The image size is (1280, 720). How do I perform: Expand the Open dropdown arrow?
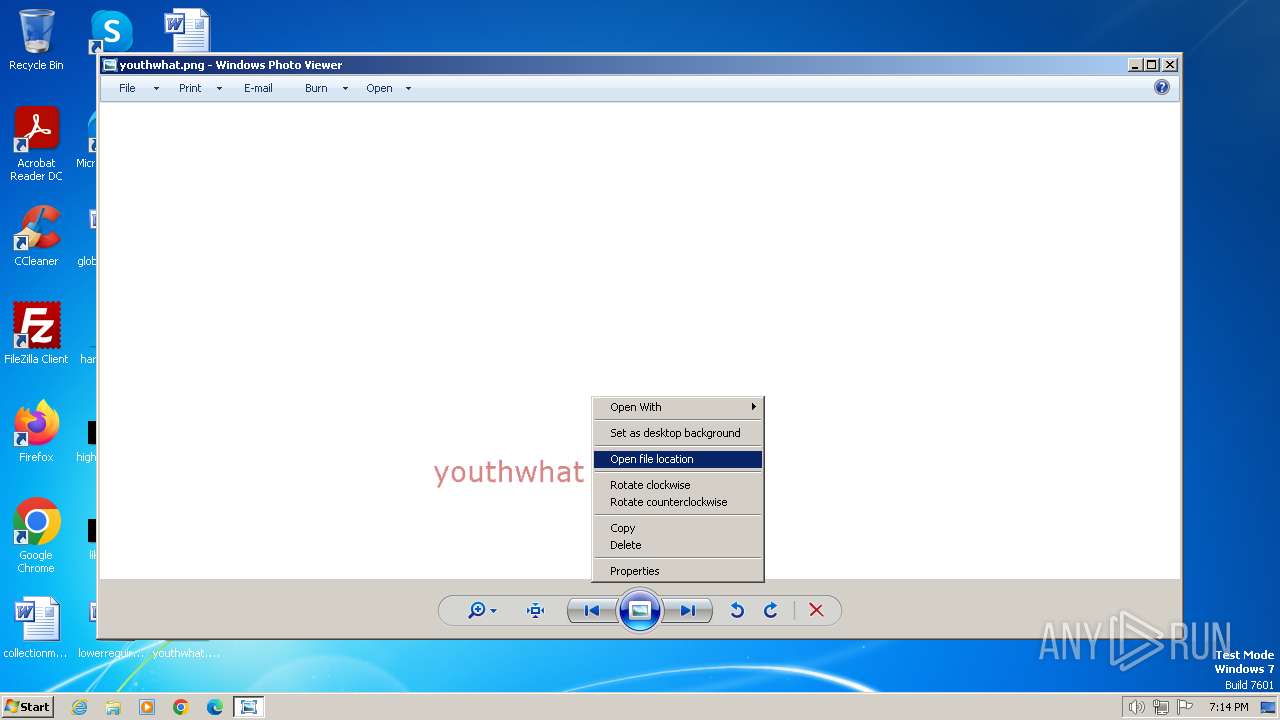pos(408,88)
